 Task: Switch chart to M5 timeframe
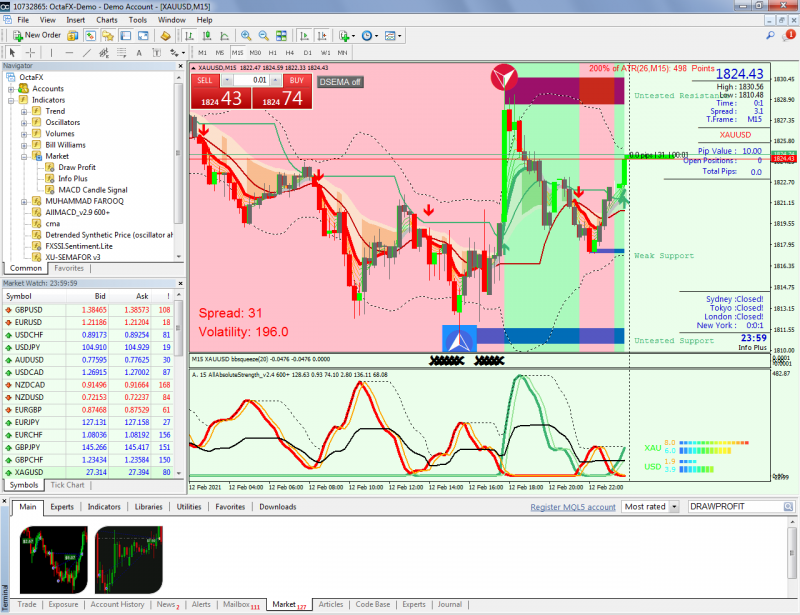(x=220, y=53)
